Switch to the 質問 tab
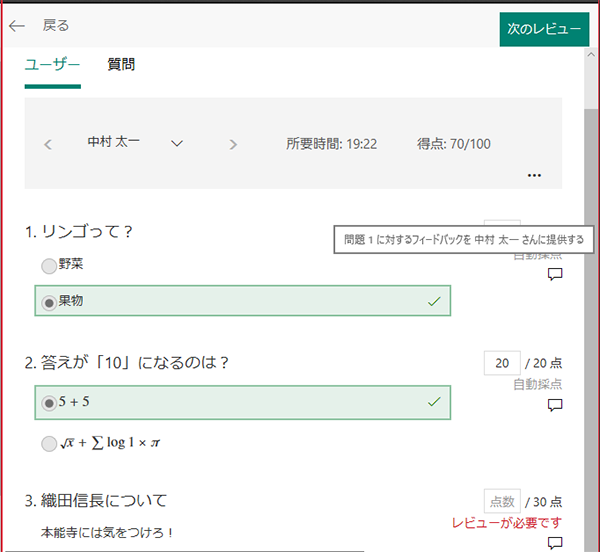600x552 pixels. pos(121,64)
